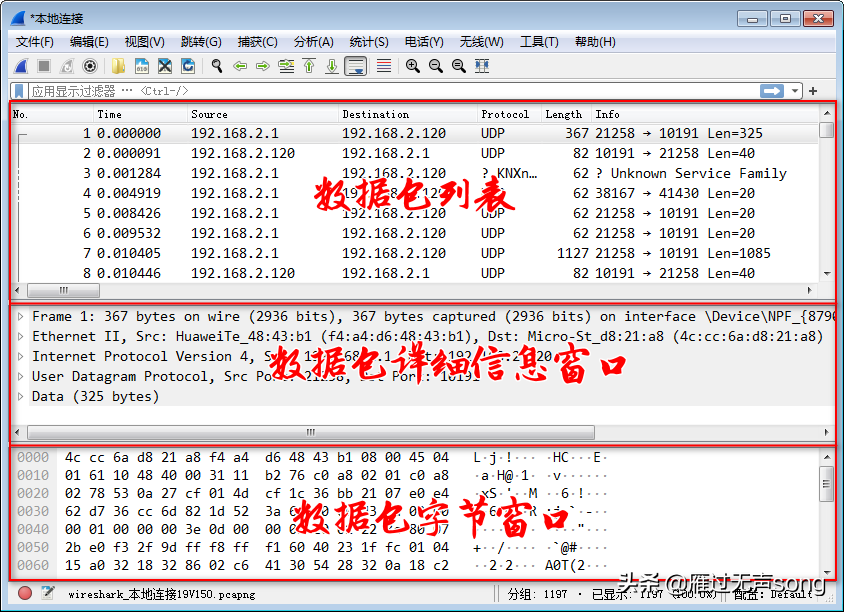The height and width of the screenshot is (612, 844).
Task: Select packet 2 at time 0.000091
Action: coord(414,153)
